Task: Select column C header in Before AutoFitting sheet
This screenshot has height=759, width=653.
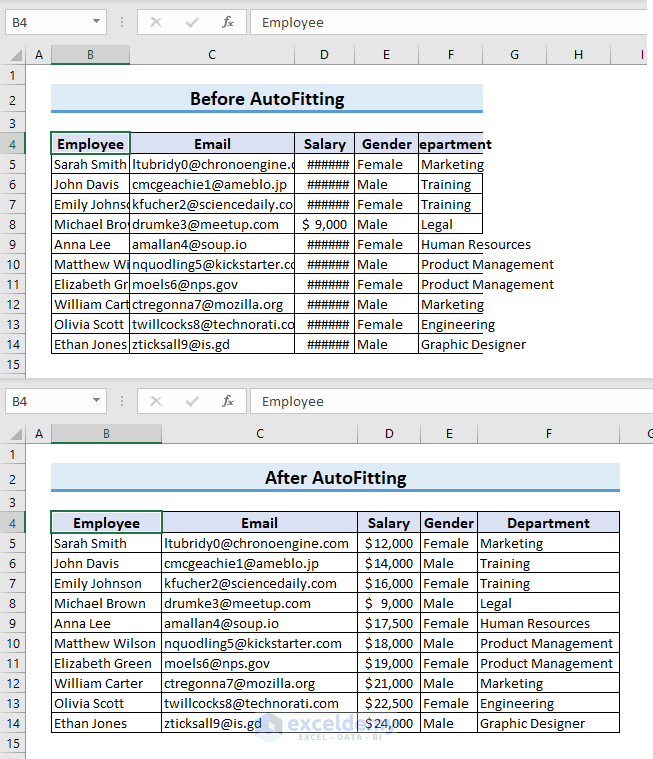Action: coord(212,55)
